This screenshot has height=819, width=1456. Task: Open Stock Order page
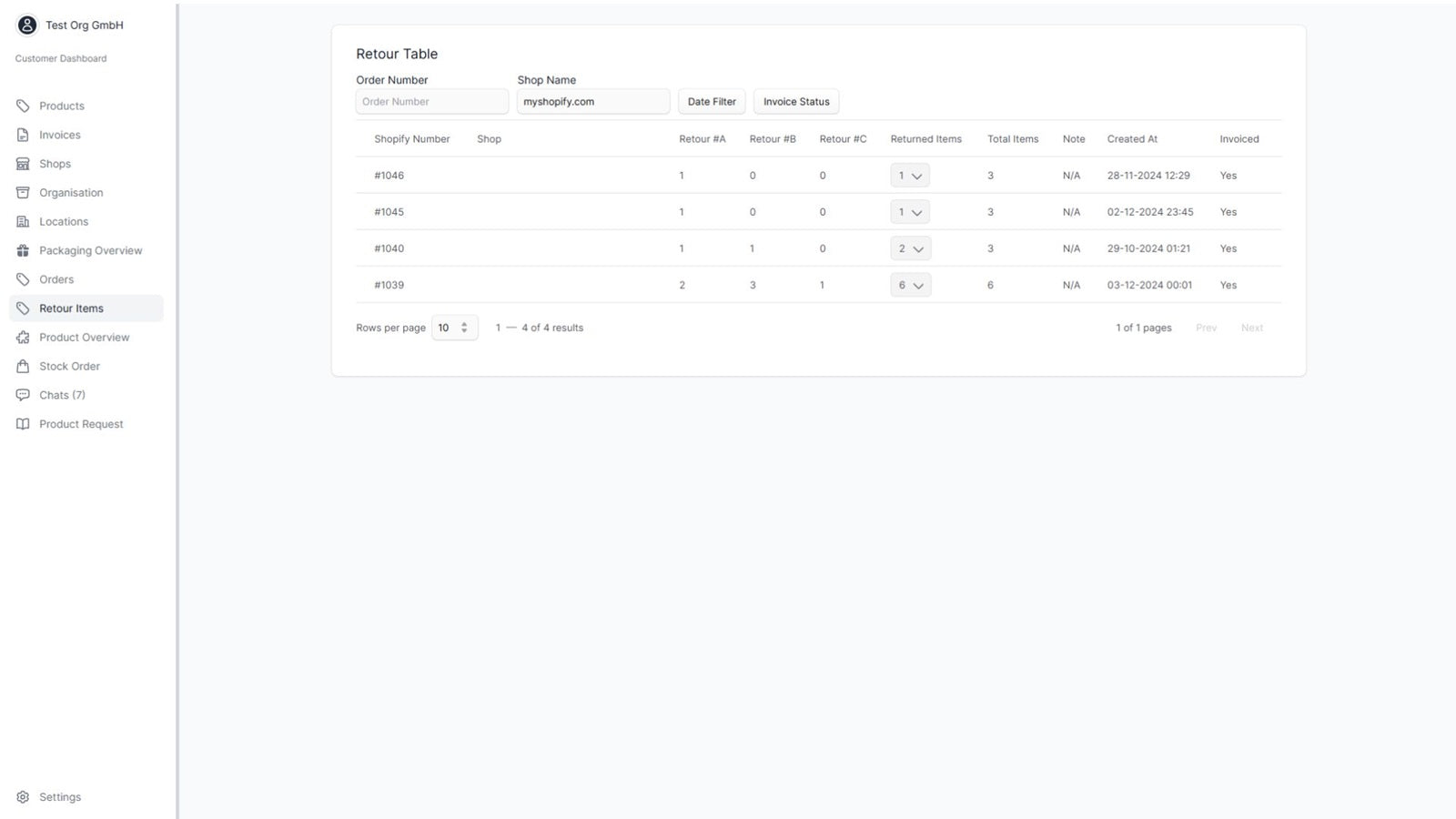[x=86, y=366]
